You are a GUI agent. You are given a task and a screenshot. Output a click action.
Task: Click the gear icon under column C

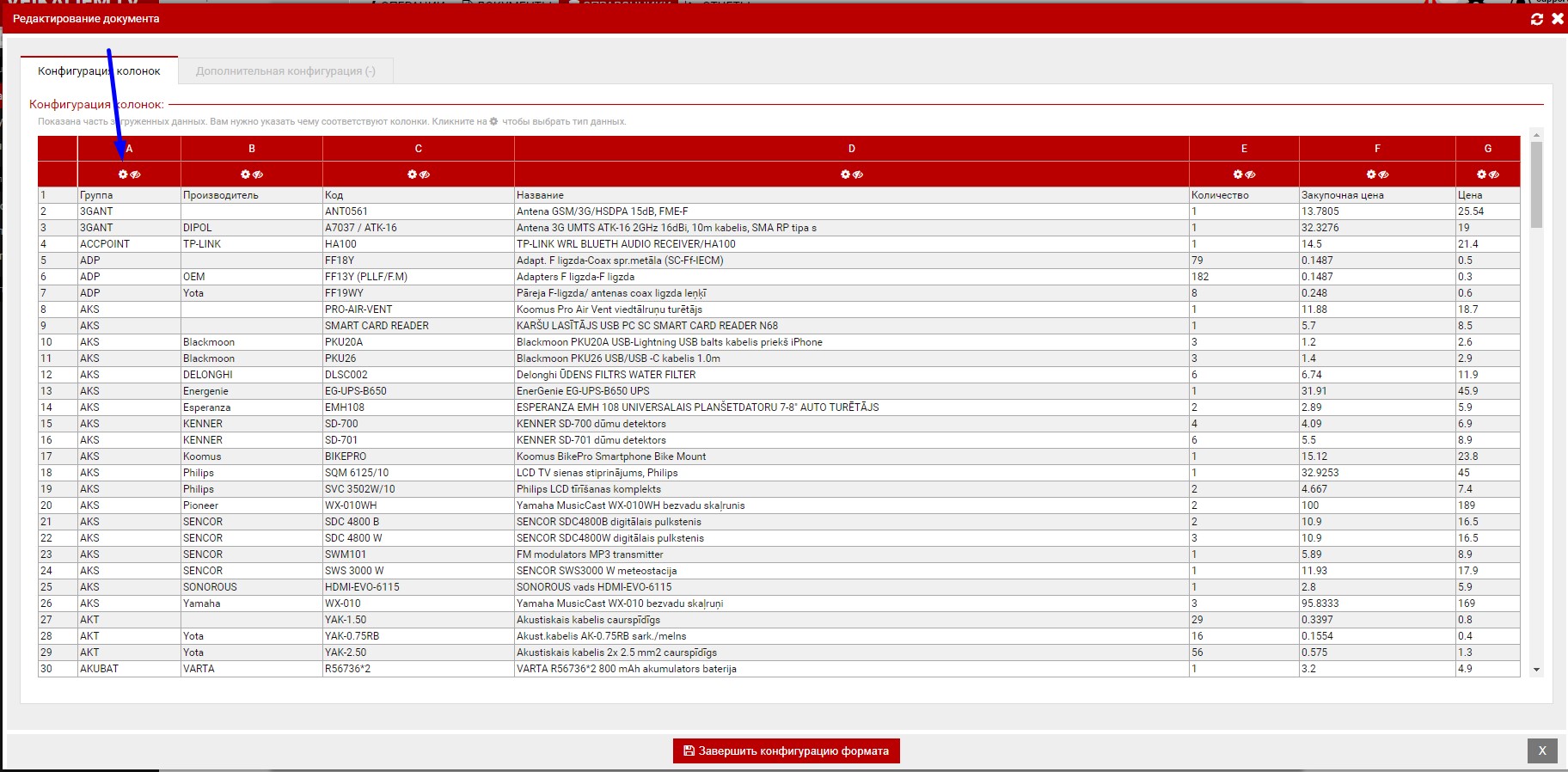[x=413, y=175]
